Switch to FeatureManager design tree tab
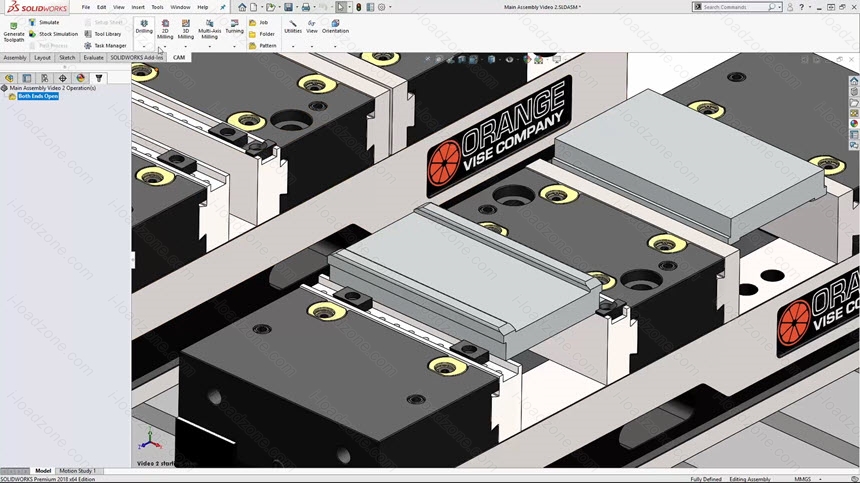860x483 pixels. [9, 78]
